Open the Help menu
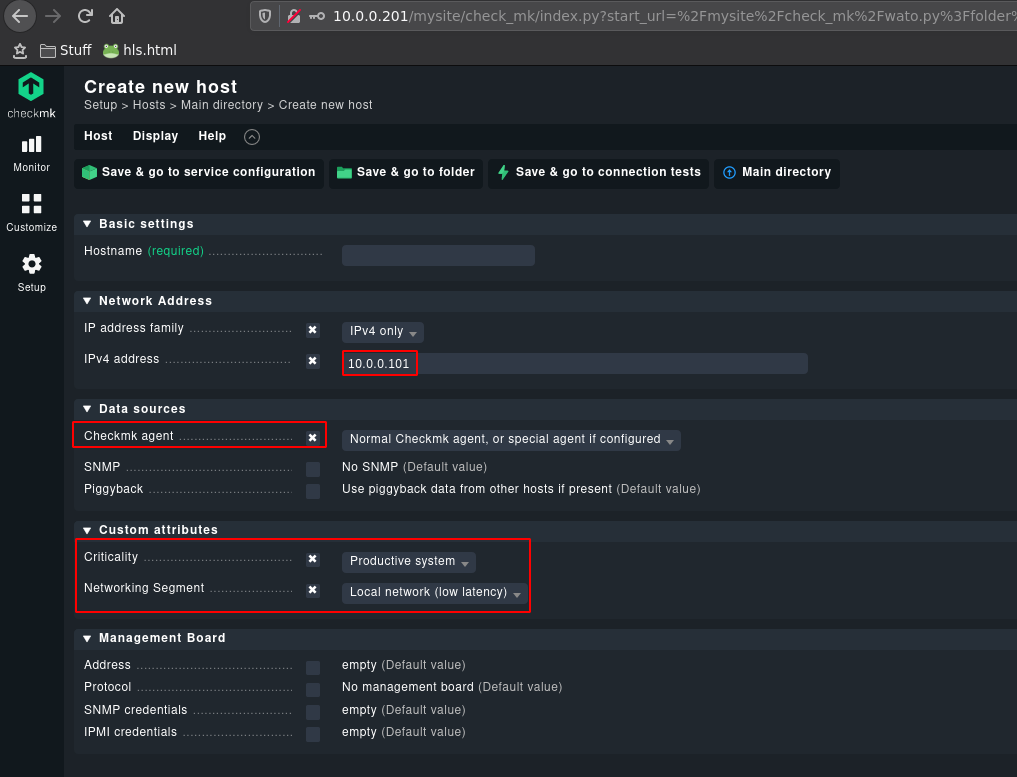Image resolution: width=1017 pixels, height=777 pixels. point(212,136)
